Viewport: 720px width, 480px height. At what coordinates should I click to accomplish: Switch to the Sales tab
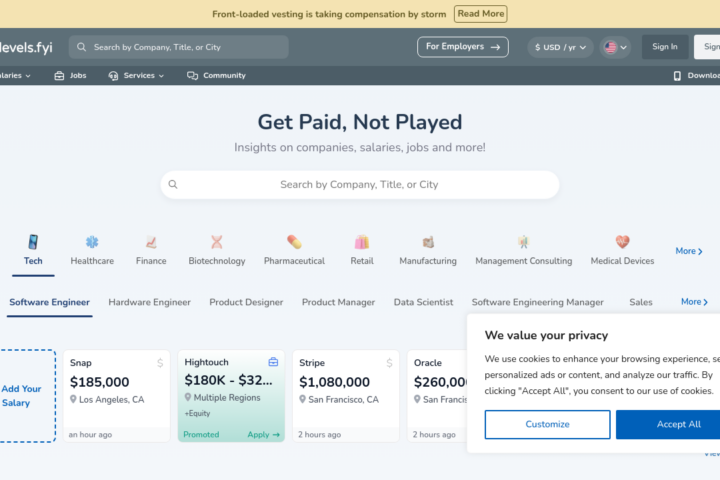point(641,302)
